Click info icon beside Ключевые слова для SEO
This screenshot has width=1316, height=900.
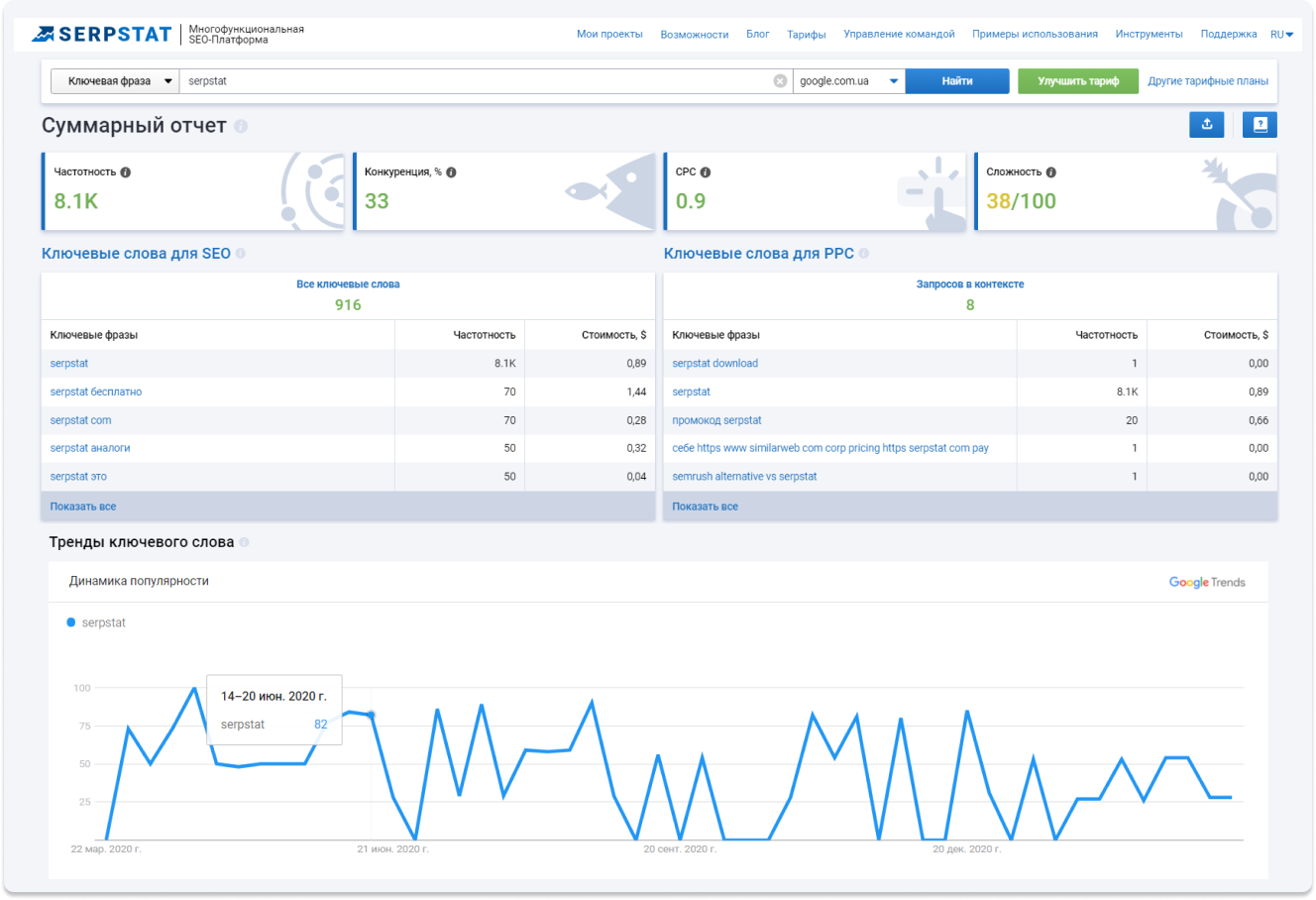(241, 254)
